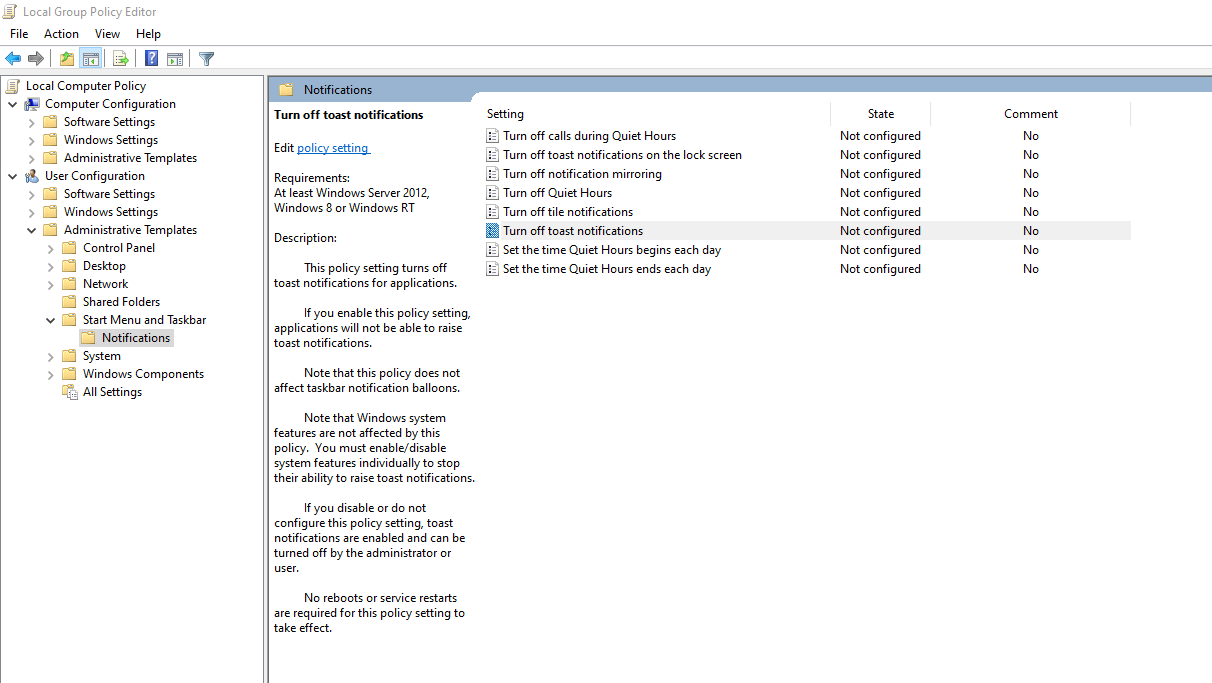The width and height of the screenshot is (1212, 683).
Task: Expand the Desktop tree node
Action: click(x=51, y=266)
